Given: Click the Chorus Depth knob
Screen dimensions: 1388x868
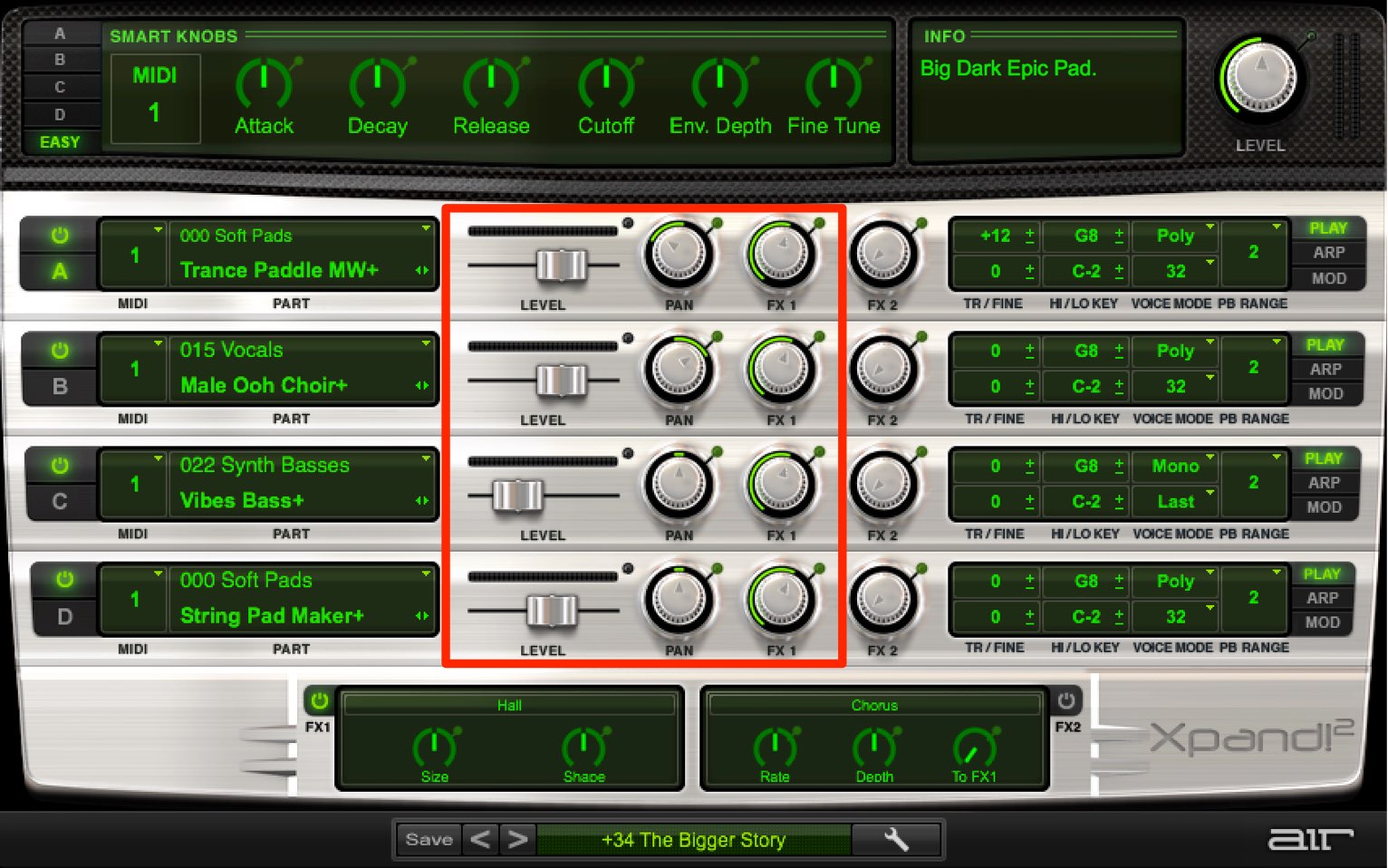Looking at the screenshot, I should [874, 747].
